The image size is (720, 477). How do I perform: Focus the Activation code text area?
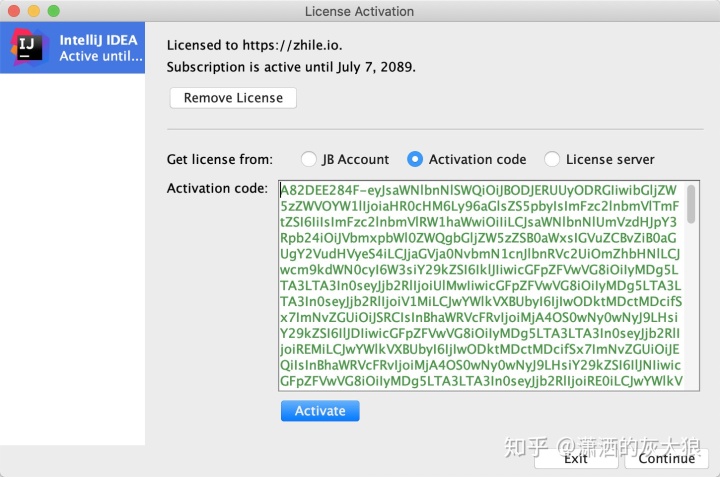click(482, 286)
